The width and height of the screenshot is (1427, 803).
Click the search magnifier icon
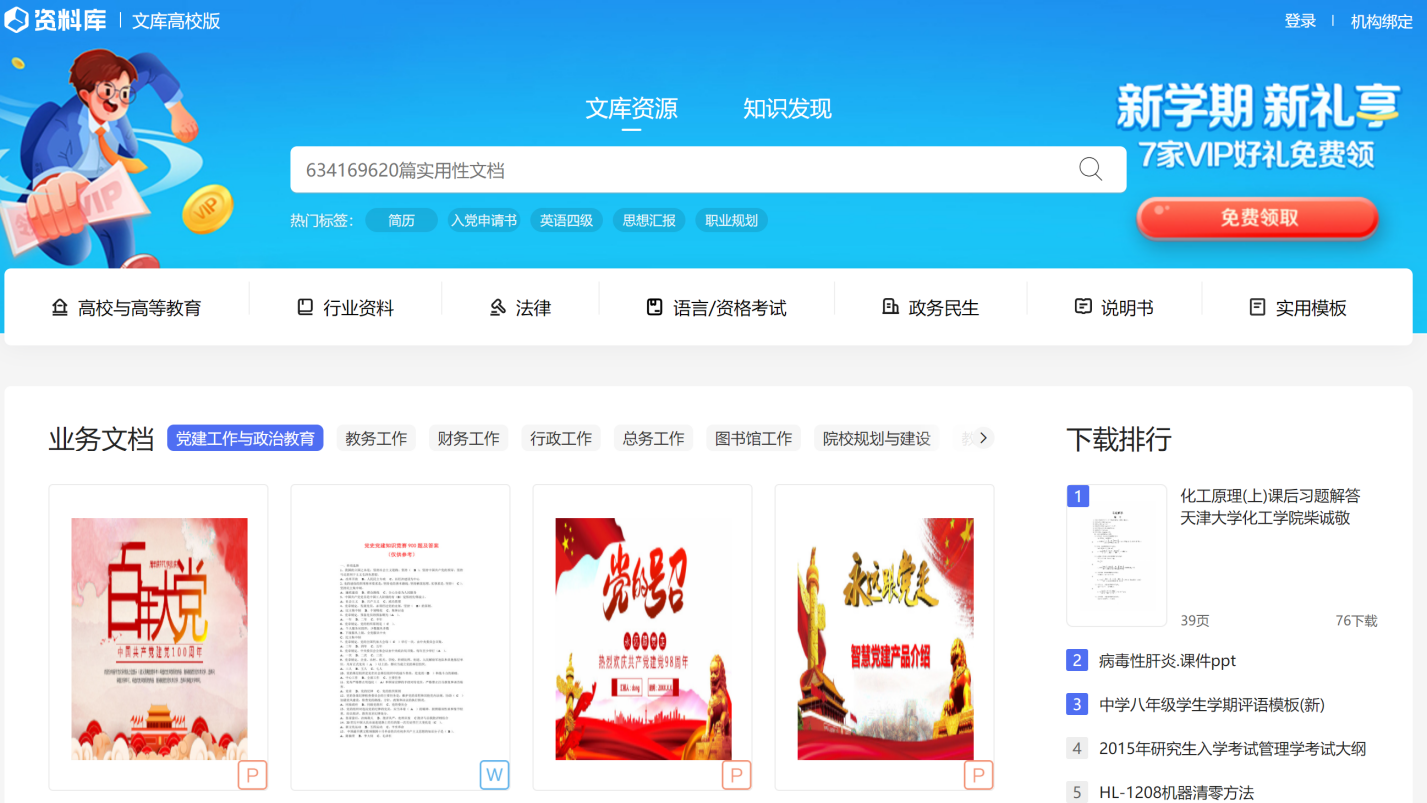click(1090, 169)
